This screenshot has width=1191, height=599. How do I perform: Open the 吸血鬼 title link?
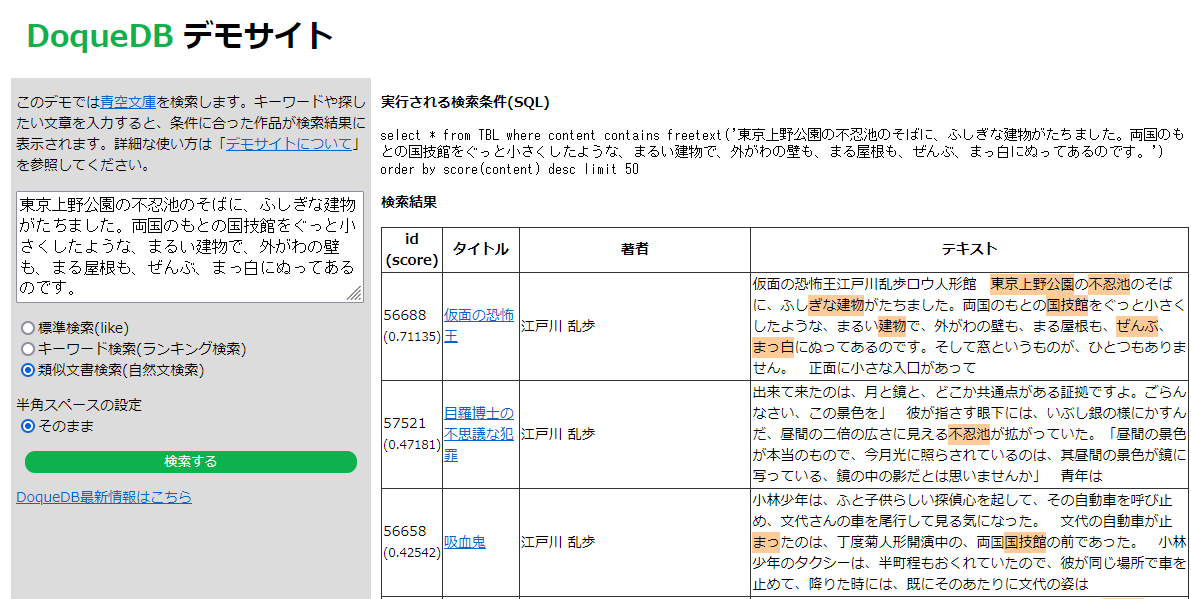[465, 542]
